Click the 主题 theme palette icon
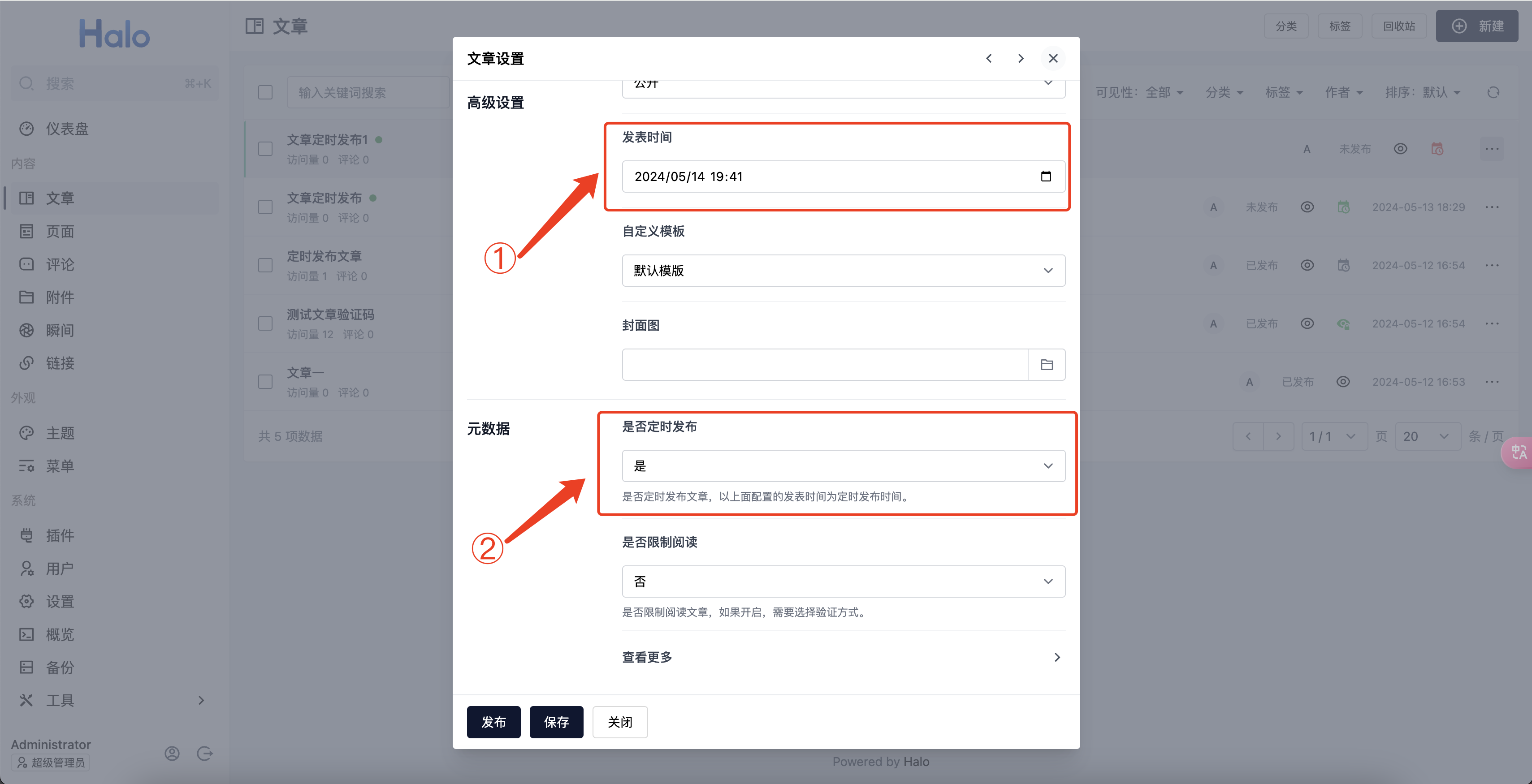This screenshot has height=784, width=1532. click(x=26, y=433)
